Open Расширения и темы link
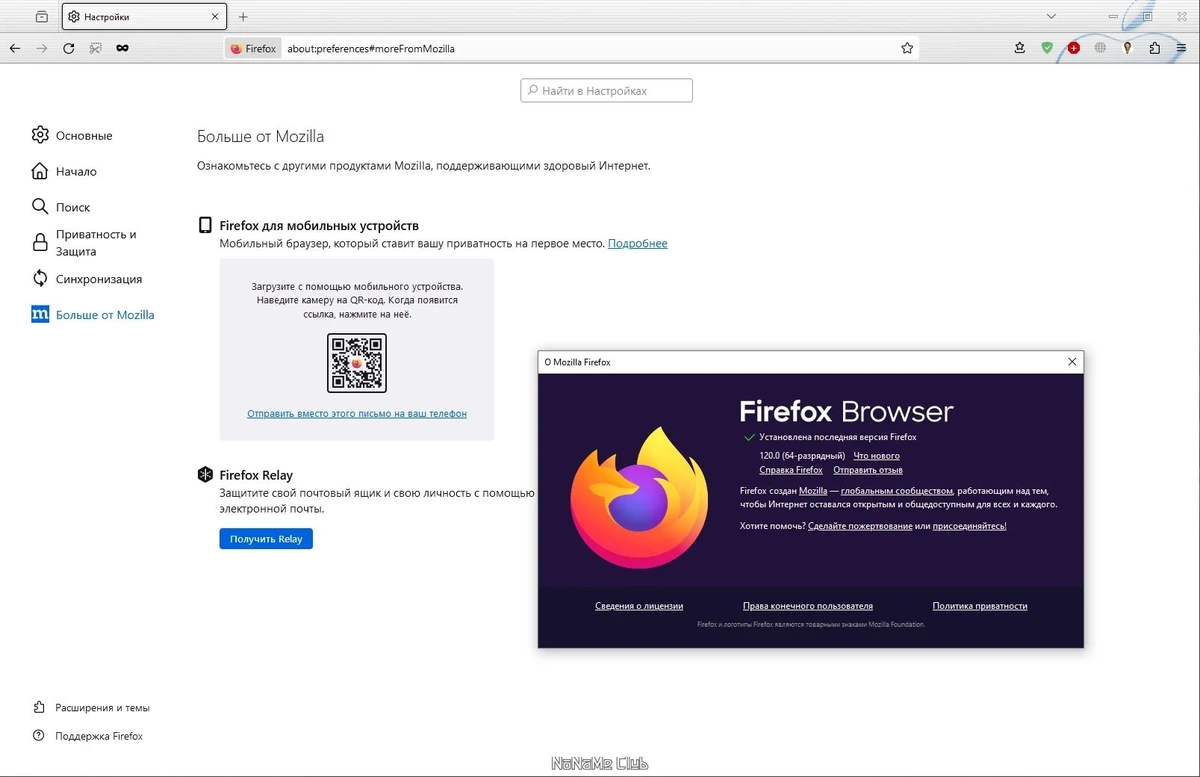1200x777 pixels. pyautogui.click(x=91, y=707)
